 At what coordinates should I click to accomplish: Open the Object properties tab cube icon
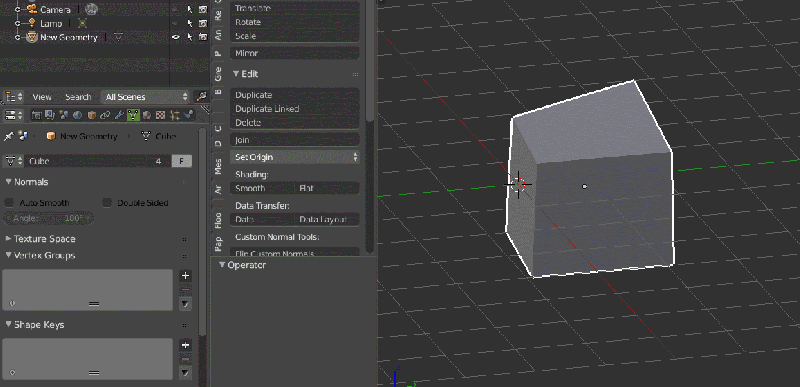pyautogui.click(x=91, y=115)
